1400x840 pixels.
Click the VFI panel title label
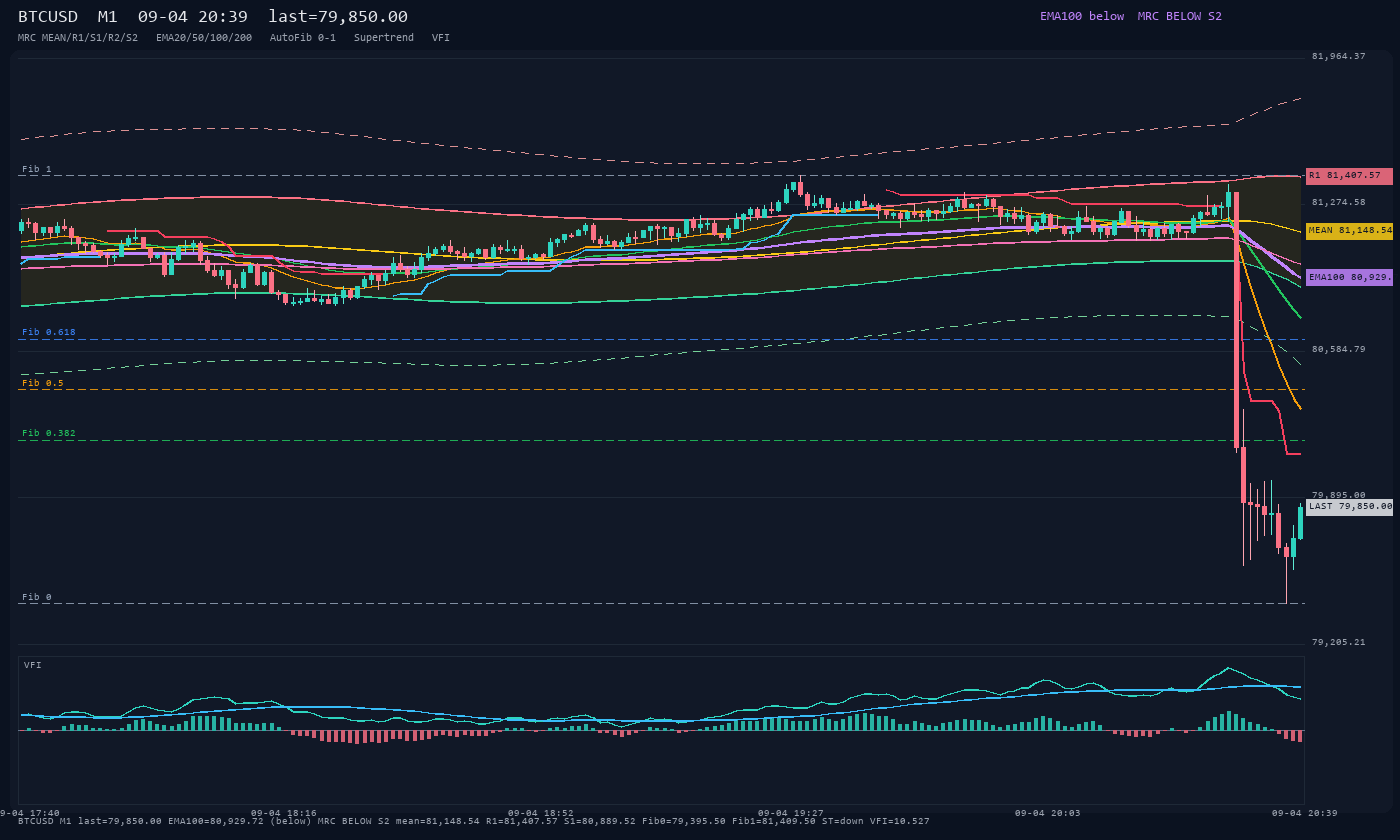(33, 665)
